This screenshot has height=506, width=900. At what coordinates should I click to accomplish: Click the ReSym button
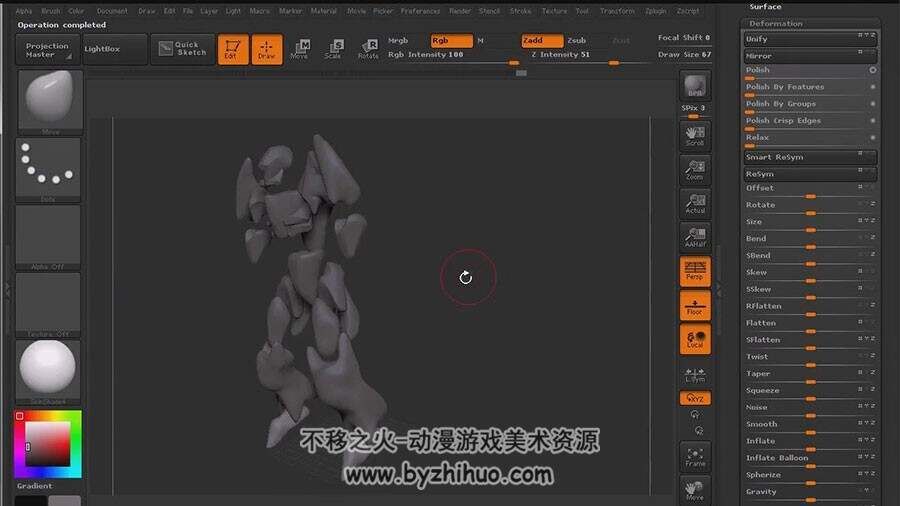coord(810,174)
